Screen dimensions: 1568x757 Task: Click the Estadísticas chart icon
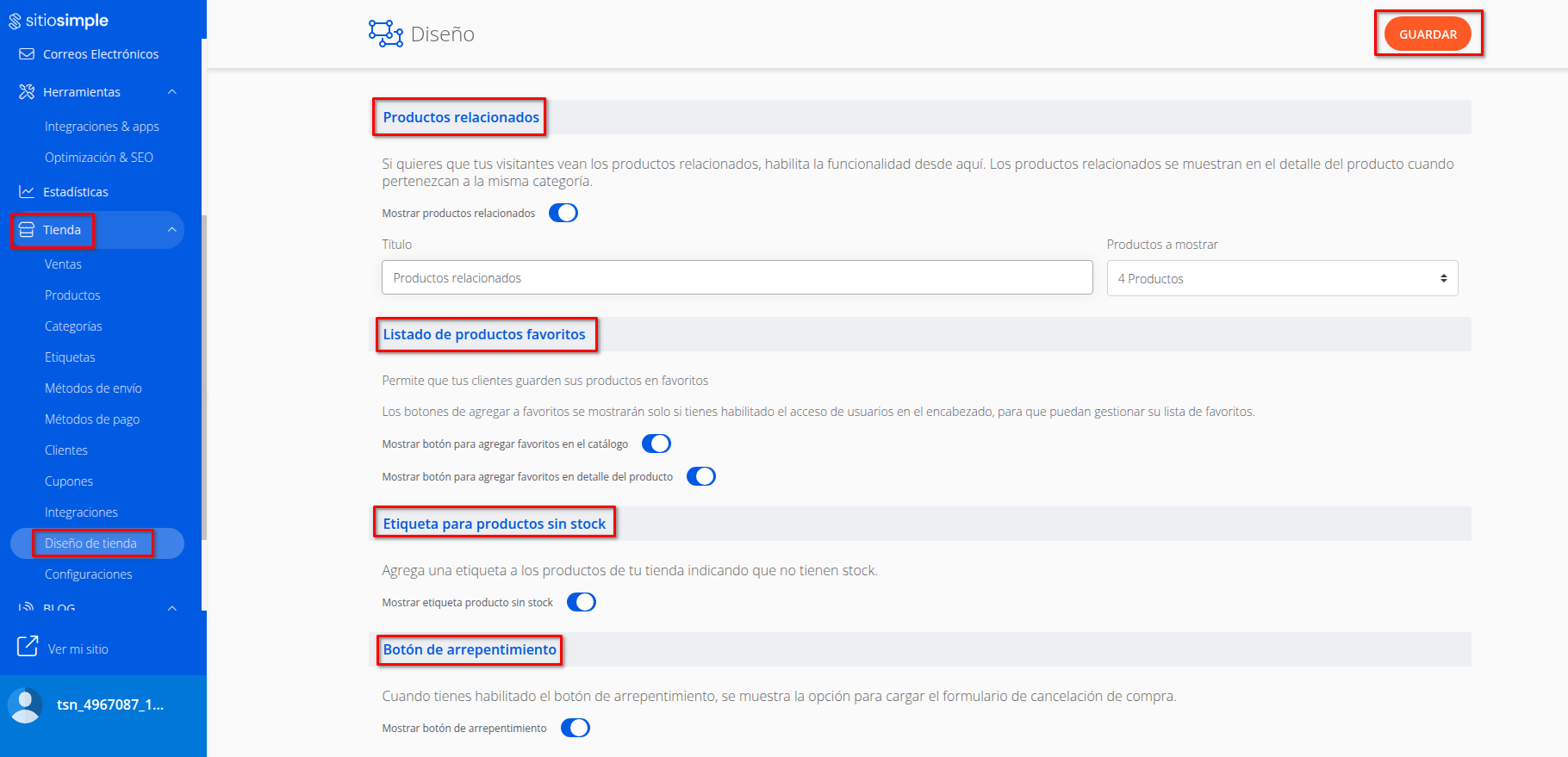[27, 192]
